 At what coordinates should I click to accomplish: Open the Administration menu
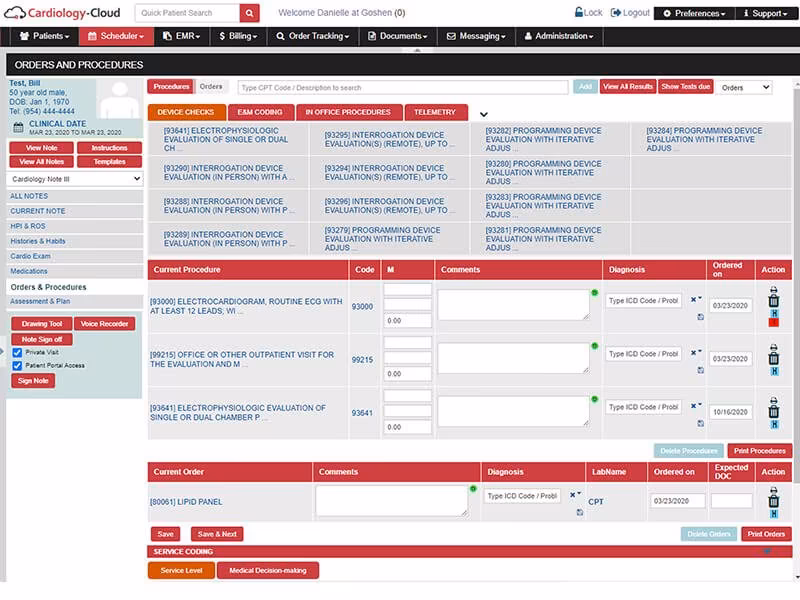559,36
